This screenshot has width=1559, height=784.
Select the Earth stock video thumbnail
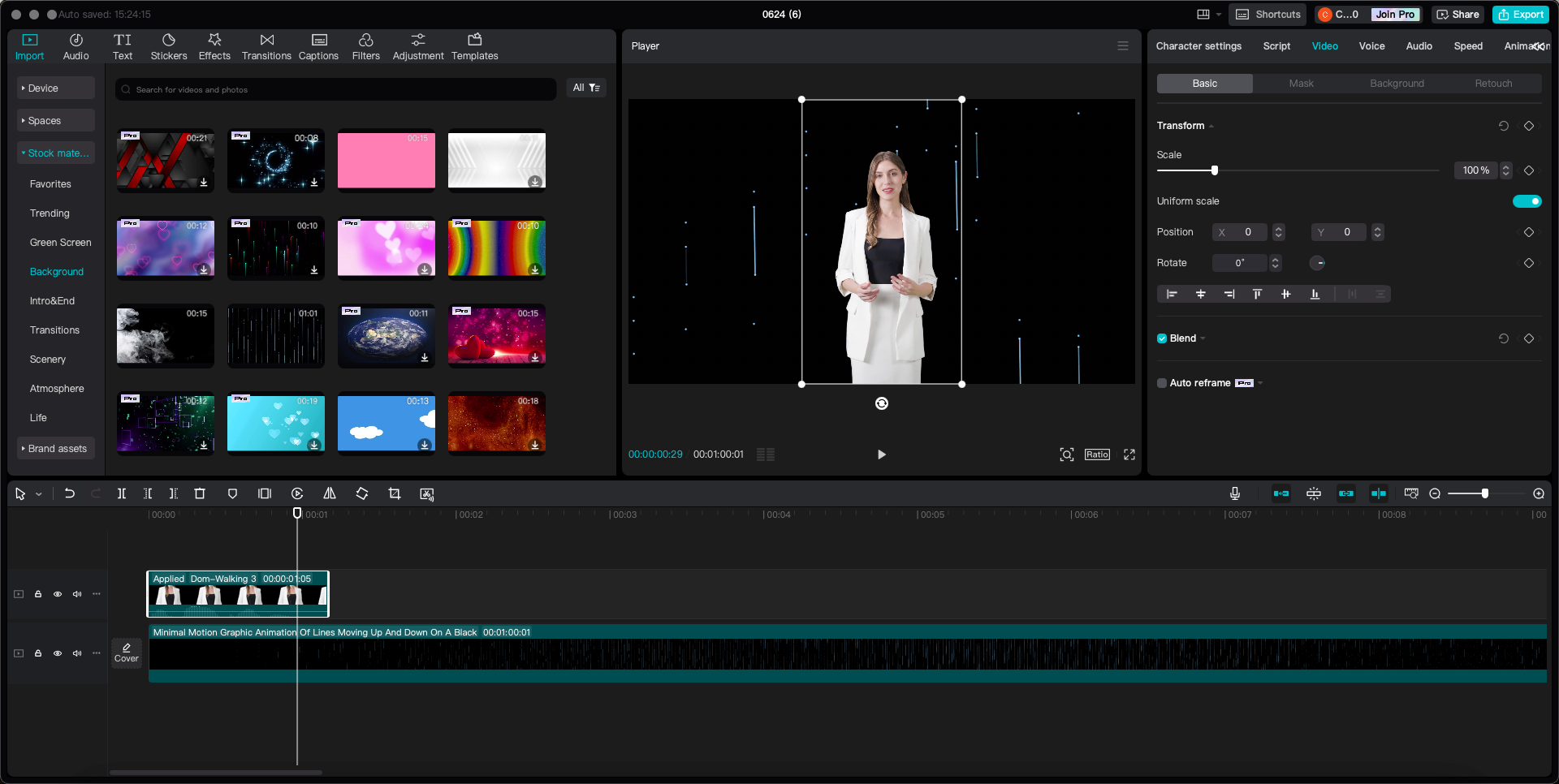coord(386,336)
